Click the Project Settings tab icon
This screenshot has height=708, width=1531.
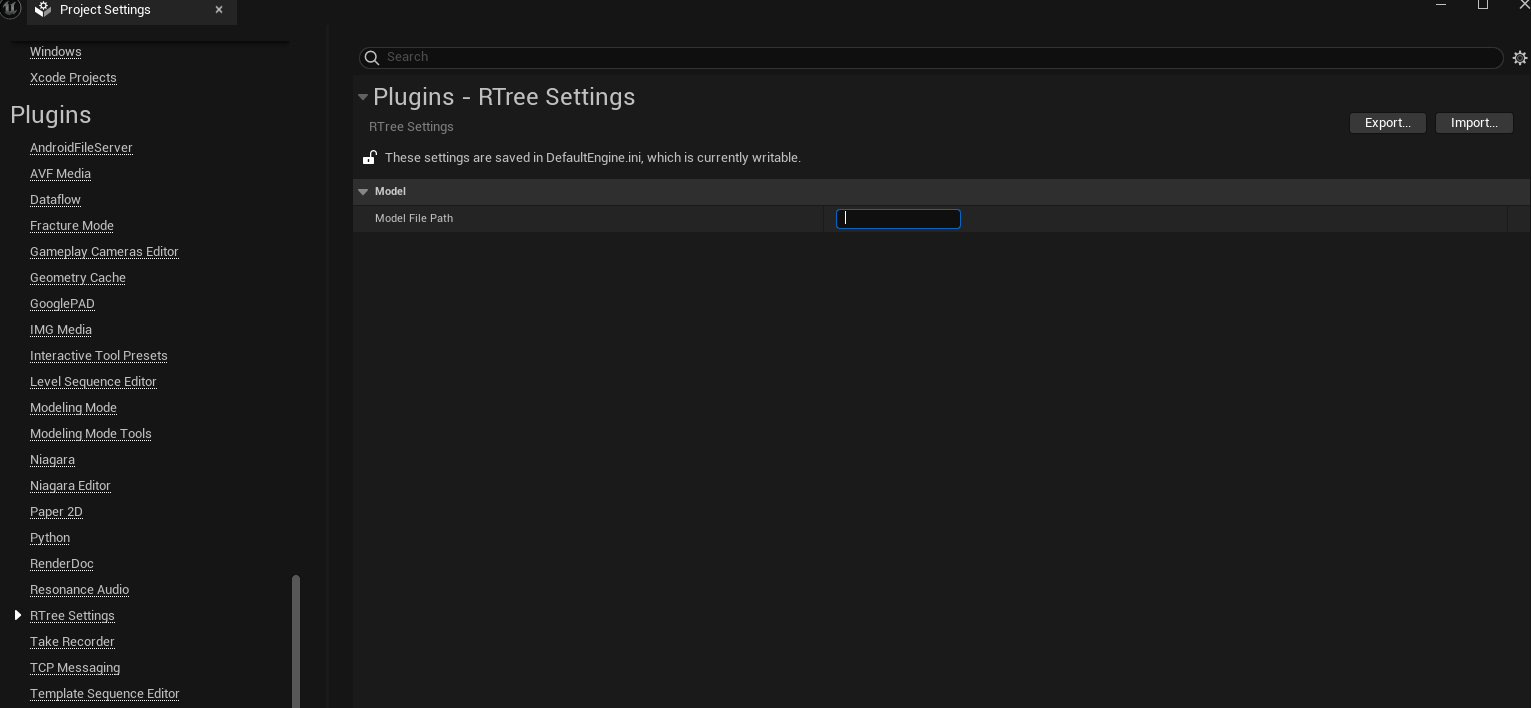pyautogui.click(x=42, y=10)
